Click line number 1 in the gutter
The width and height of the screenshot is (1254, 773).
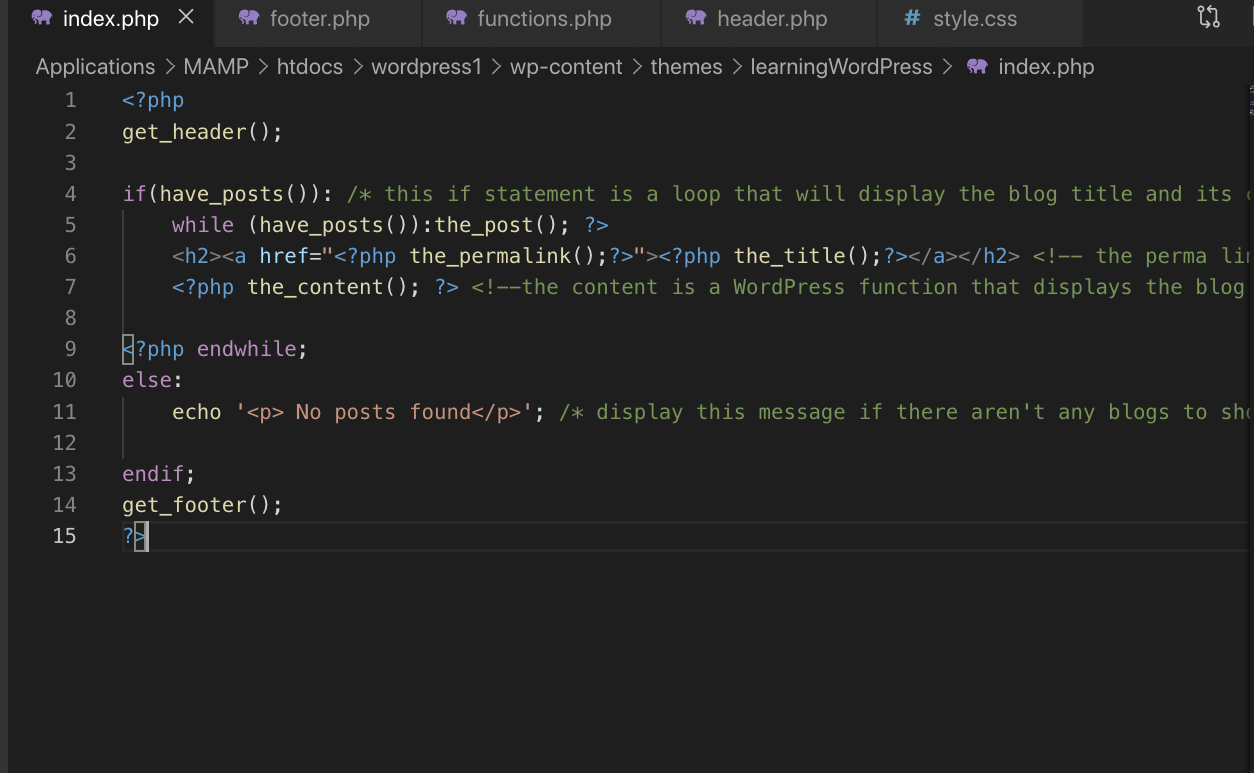tap(70, 100)
